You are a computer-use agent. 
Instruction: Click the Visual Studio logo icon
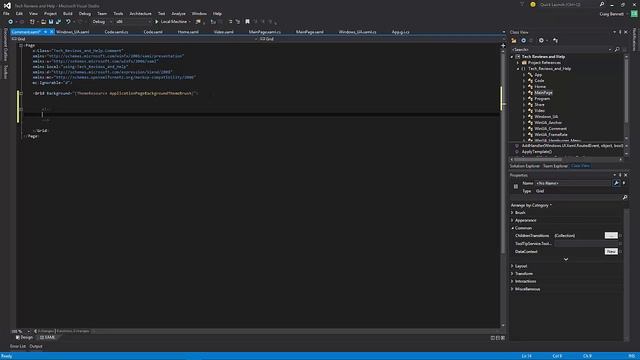(7, 5)
